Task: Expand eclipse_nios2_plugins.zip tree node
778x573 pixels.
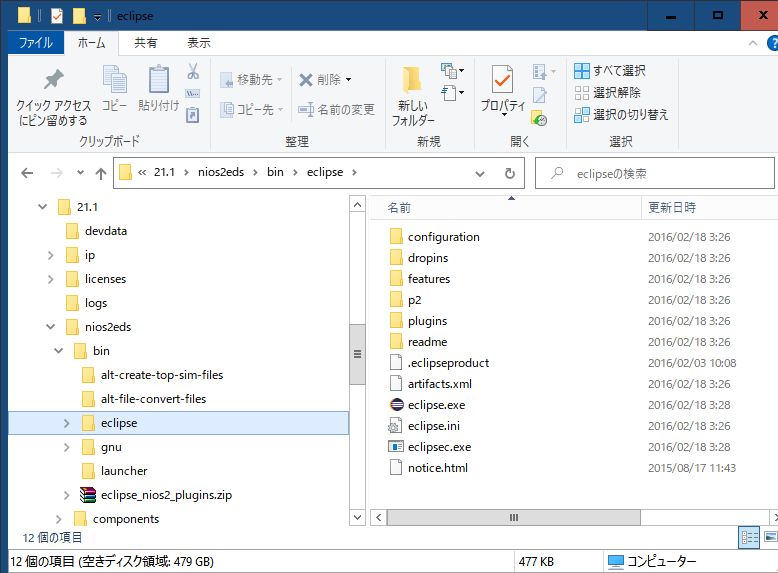Action: tap(66, 495)
